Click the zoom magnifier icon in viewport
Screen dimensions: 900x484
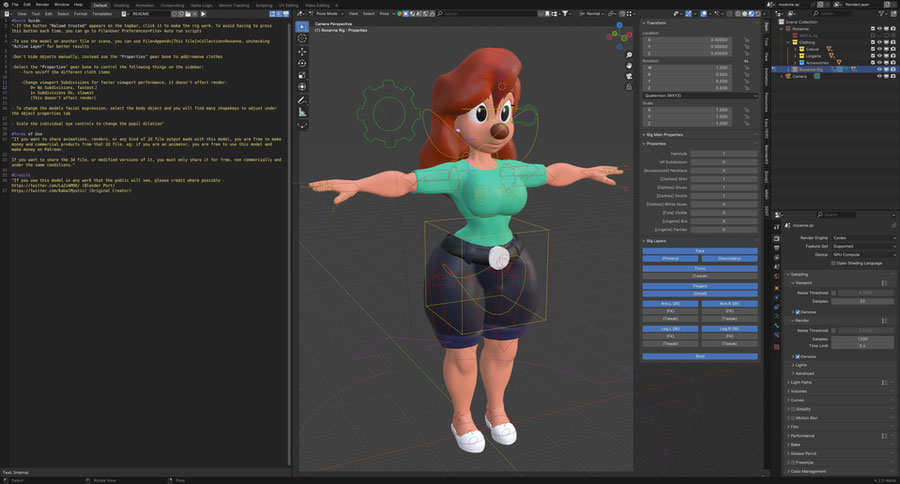629,55
